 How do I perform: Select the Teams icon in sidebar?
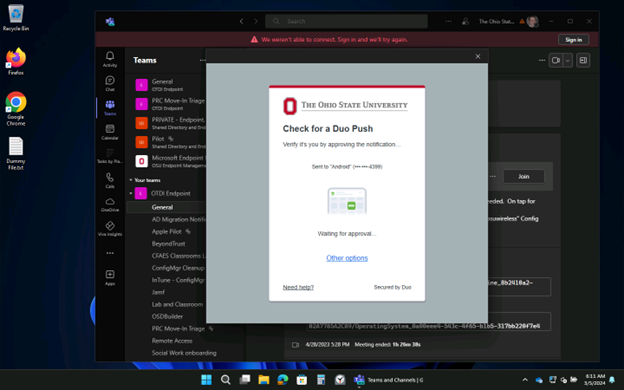coord(110,107)
